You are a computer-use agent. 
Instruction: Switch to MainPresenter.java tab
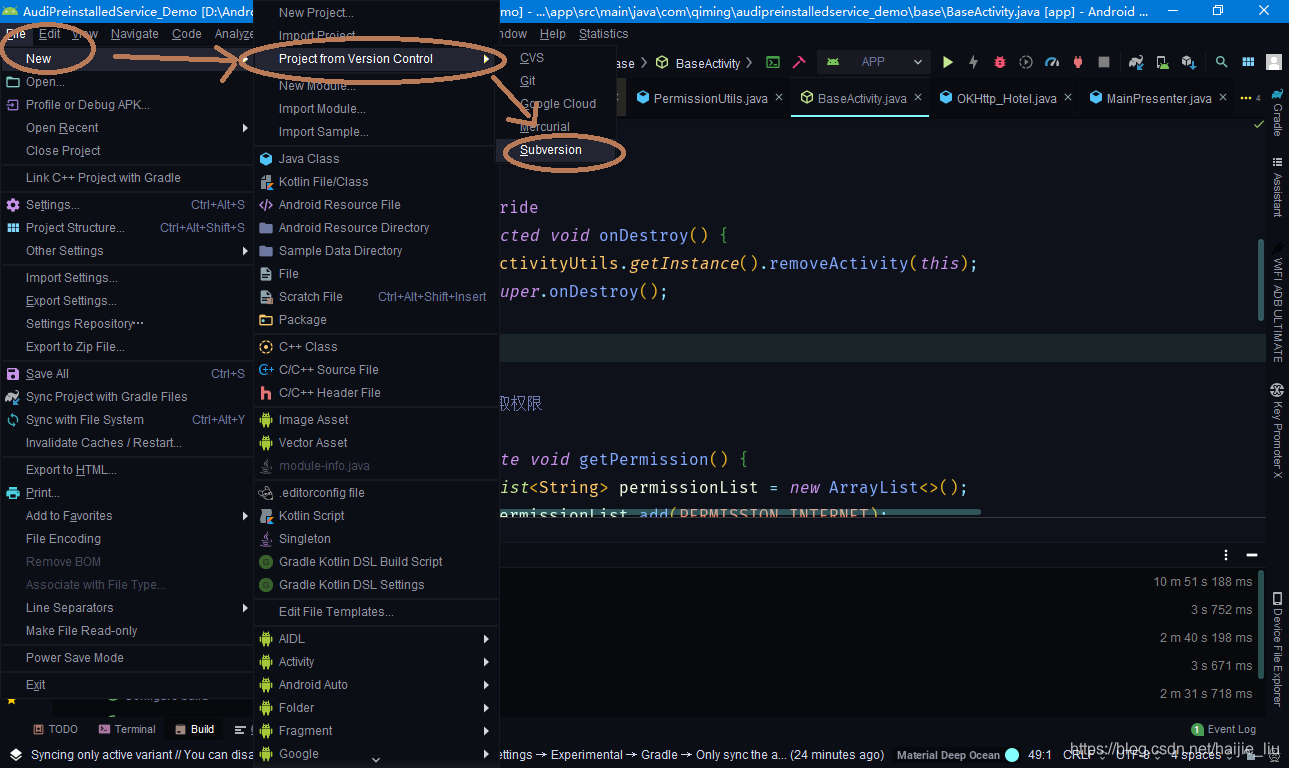tap(1159, 98)
